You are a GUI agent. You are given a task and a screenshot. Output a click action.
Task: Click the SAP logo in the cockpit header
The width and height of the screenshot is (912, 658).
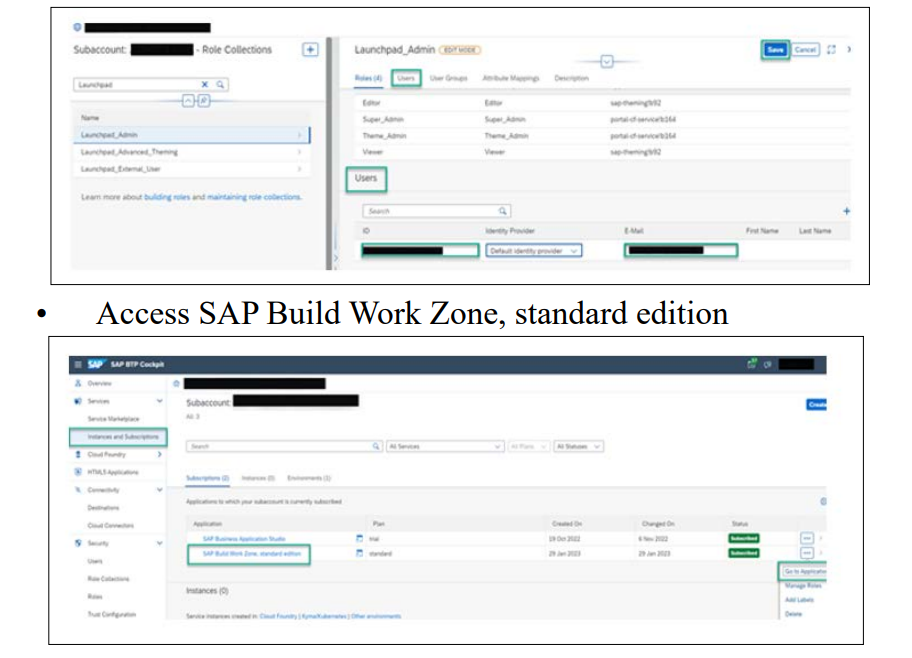(x=95, y=364)
